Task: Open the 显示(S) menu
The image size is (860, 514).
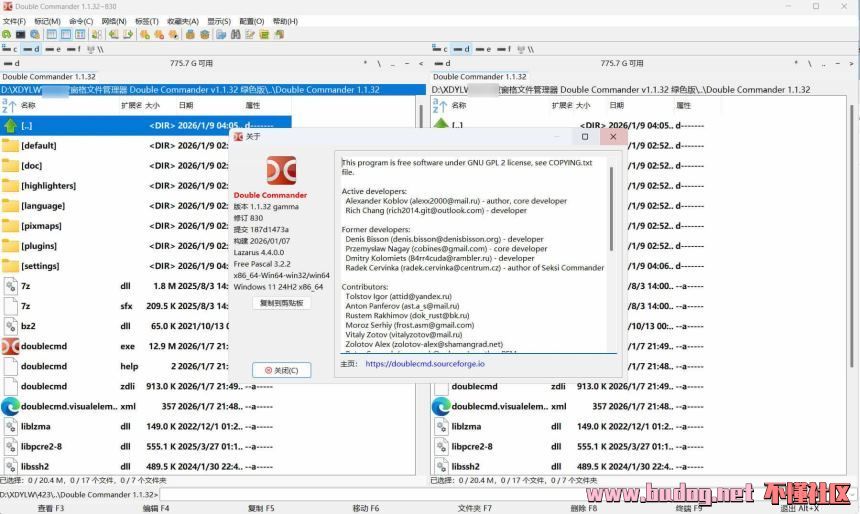Action: (x=219, y=21)
